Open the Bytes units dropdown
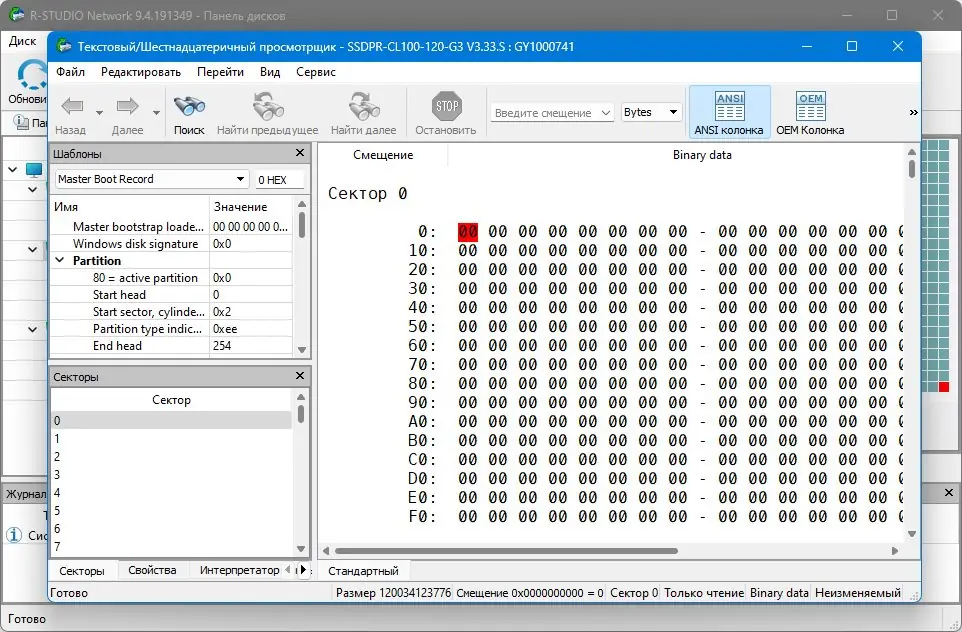This screenshot has width=962, height=632. click(x=651, y=112)
